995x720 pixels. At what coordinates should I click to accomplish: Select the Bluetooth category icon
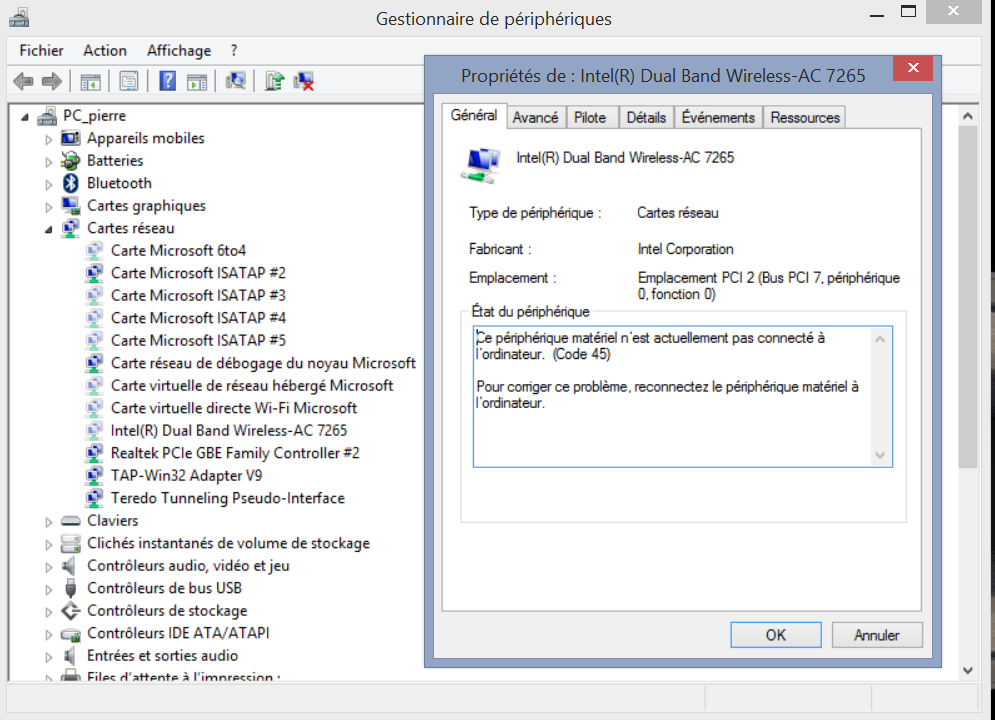click(70, 183)
